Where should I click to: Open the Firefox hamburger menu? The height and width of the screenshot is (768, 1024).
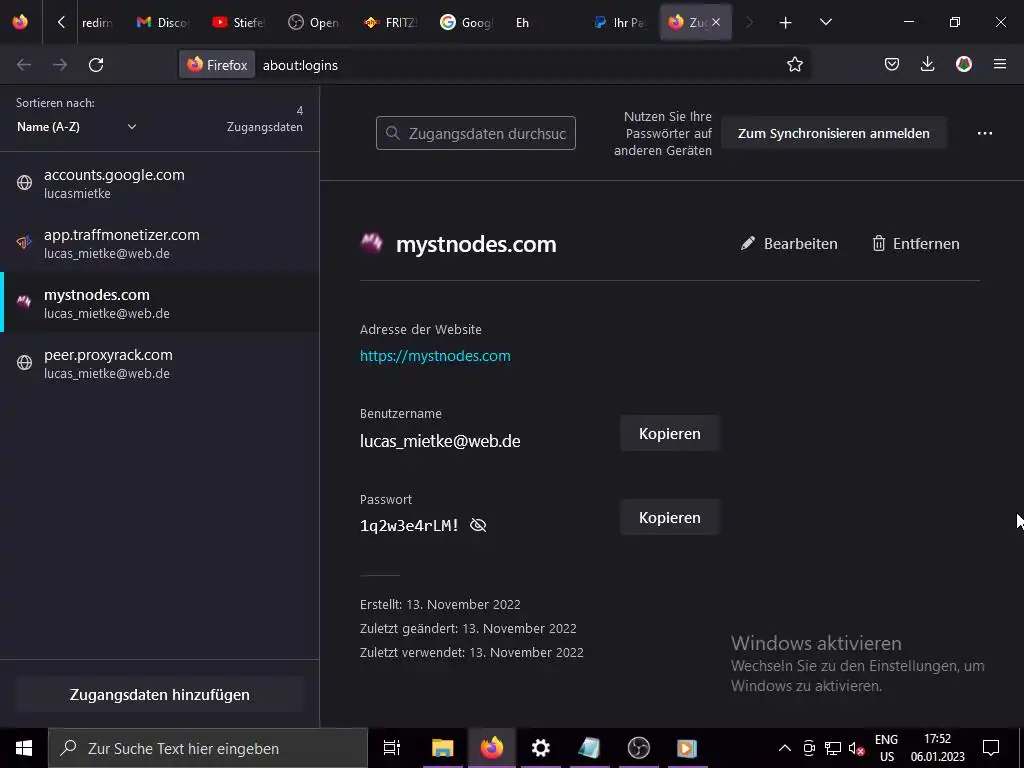(1000, 64)
